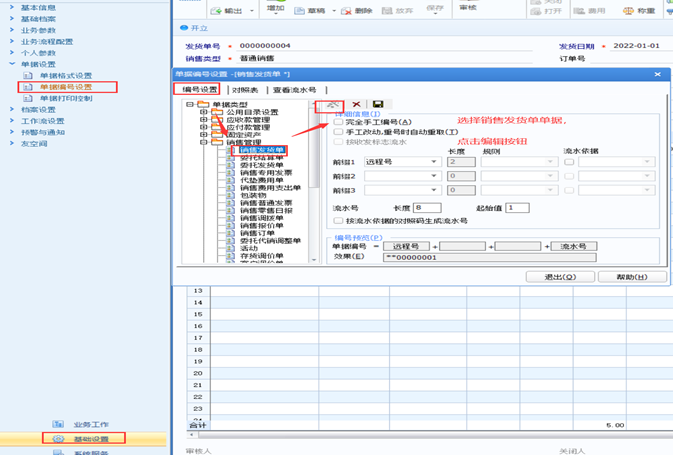This screenshot has width=673, height=455.
Task: Click the 单据类型 root folder icon
Action: [x=203, y=104]
